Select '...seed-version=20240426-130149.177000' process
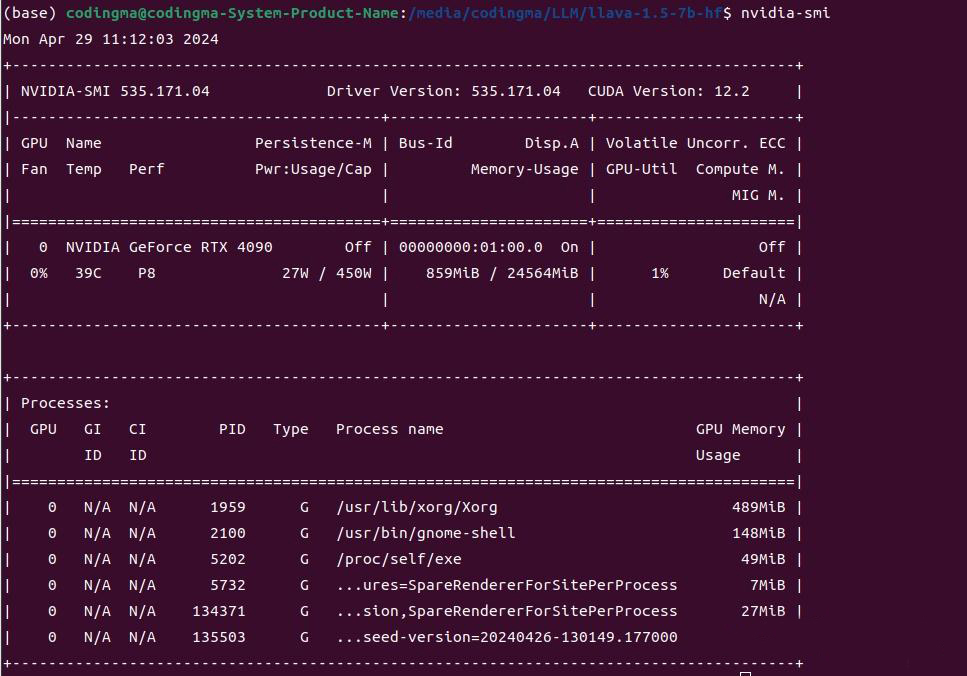The width and height of the screenshot is (967, 676). coord(507,637)
